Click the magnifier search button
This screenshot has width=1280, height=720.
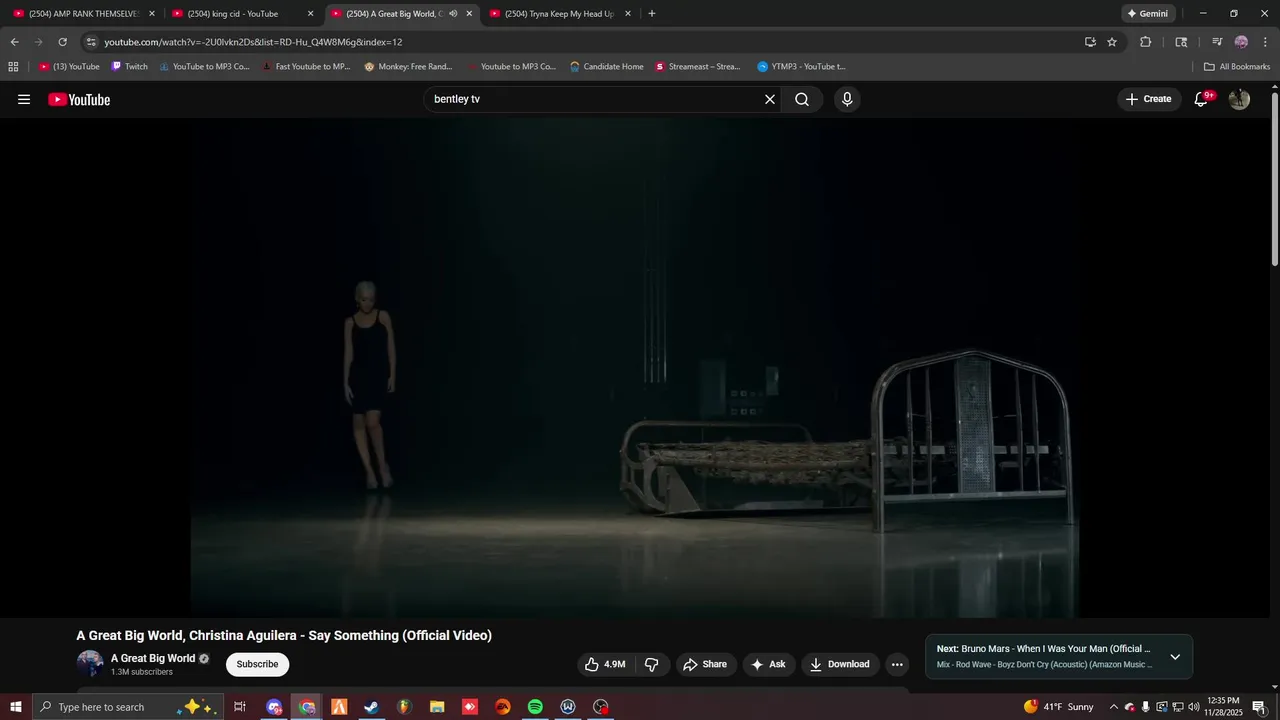tap(802, 99)
